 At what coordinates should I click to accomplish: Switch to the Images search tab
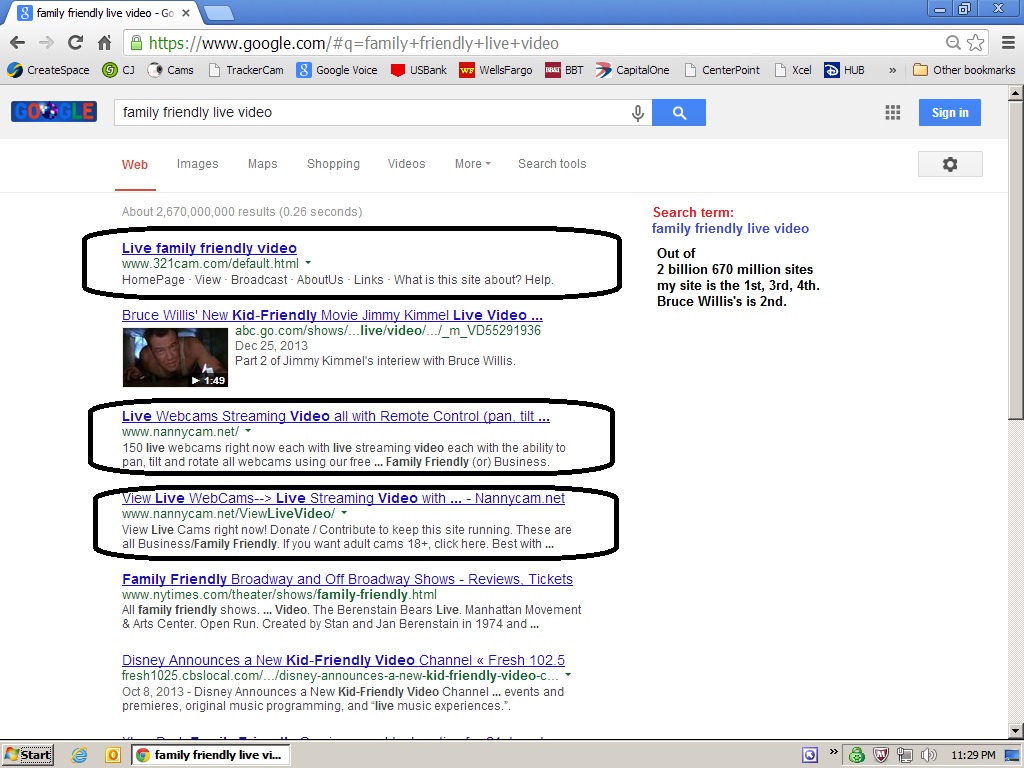[197, 164]
